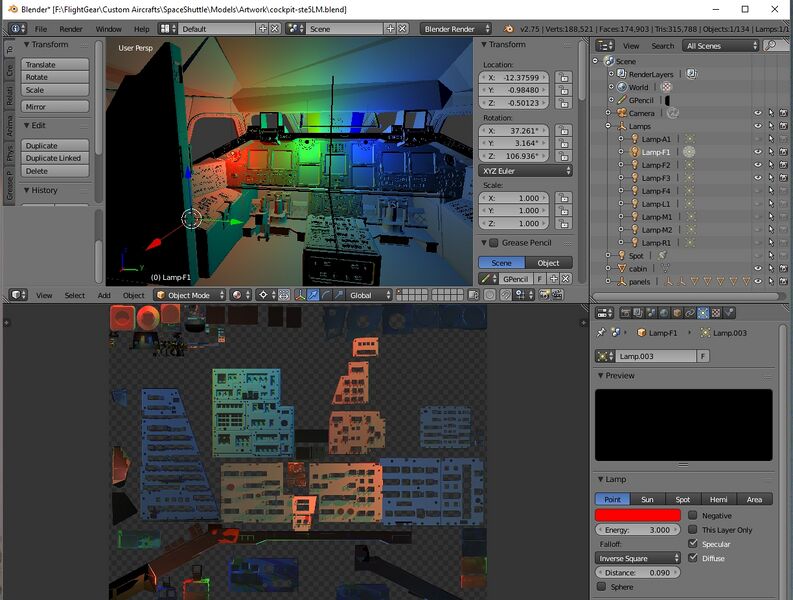The width and height of the screenshot is (793, 600).
Task: Hide Lamp-F1 with its eye icon
Action: [758, 152]
